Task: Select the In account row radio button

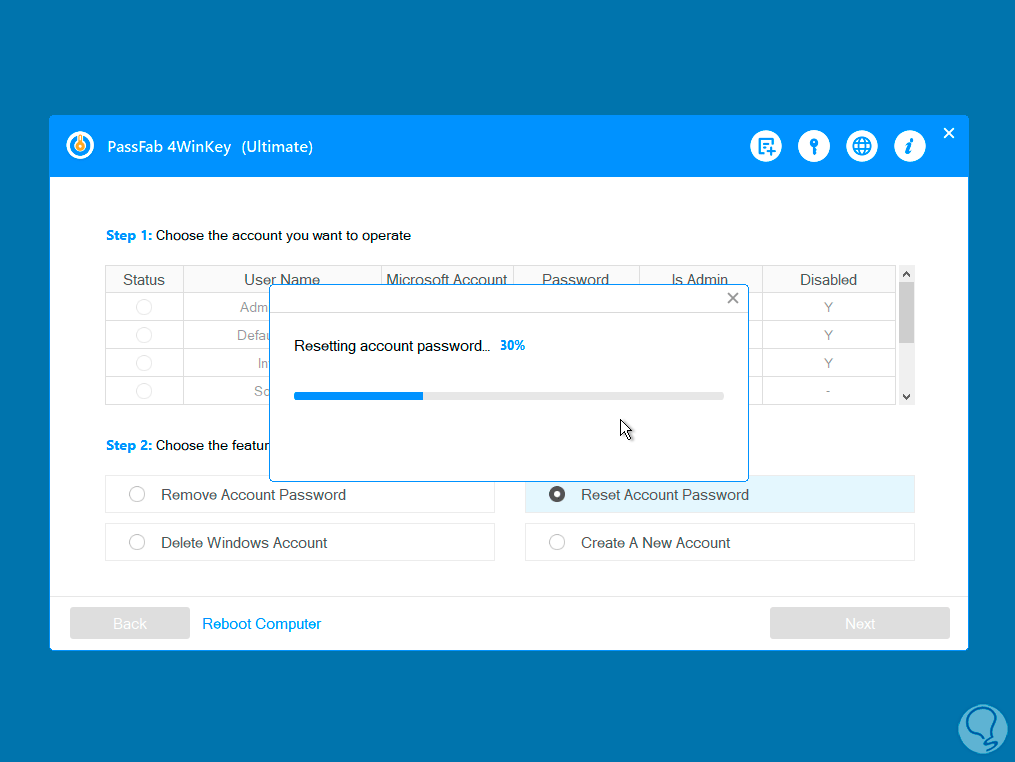Action: point(144,363)
